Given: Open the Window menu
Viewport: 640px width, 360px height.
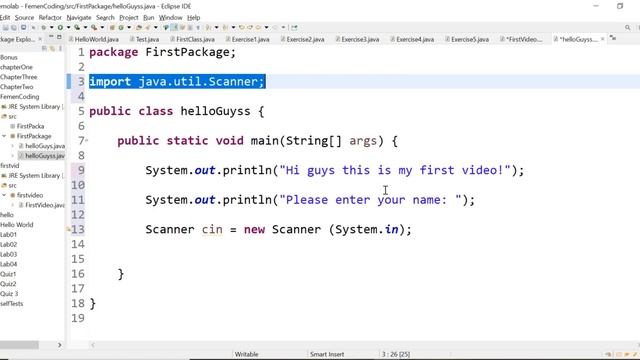Looking at the screenshot, I should coord(170,18).
